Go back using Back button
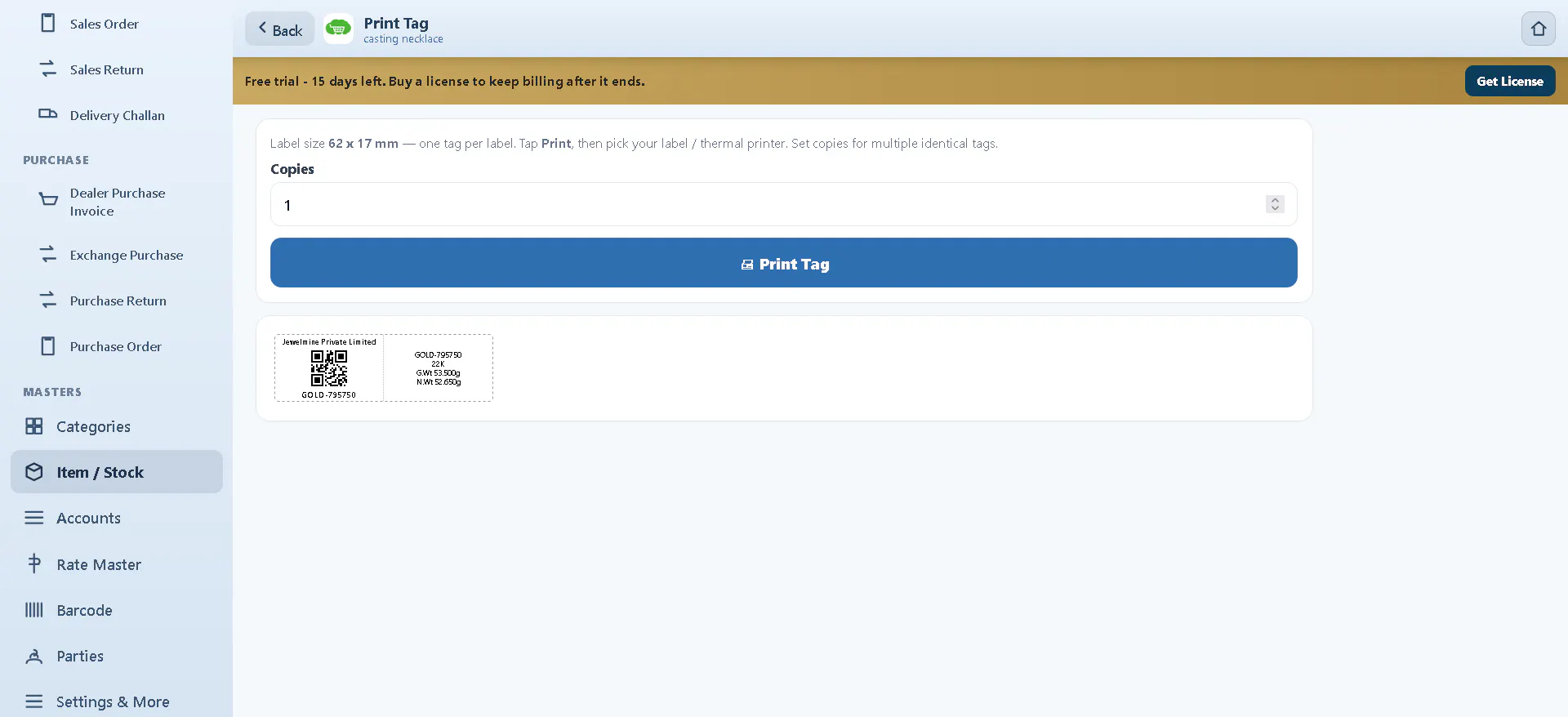The image size is (1568, 717). pyautogui.click(x=279, y=29)
